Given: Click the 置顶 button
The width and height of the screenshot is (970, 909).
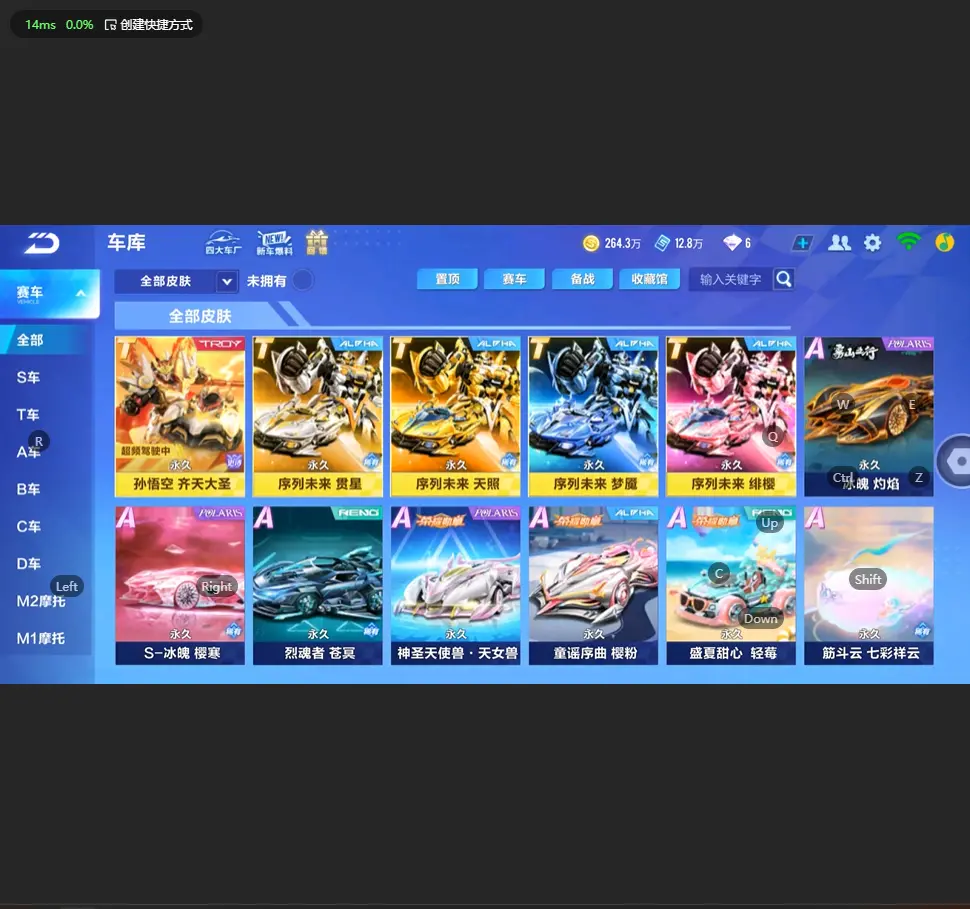Looking at the screenshot, I should click(x=447, y=279).
